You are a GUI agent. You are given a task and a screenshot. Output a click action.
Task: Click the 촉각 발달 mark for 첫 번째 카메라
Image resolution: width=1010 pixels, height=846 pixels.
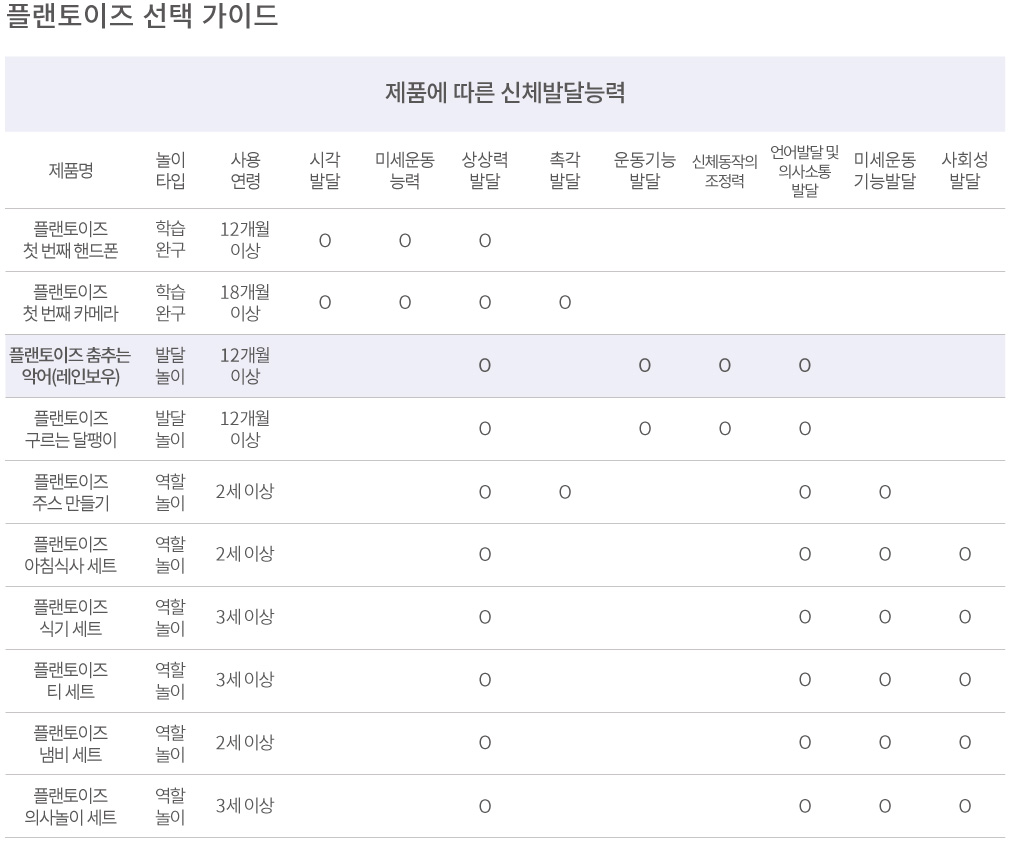click(x=565, y=302)
